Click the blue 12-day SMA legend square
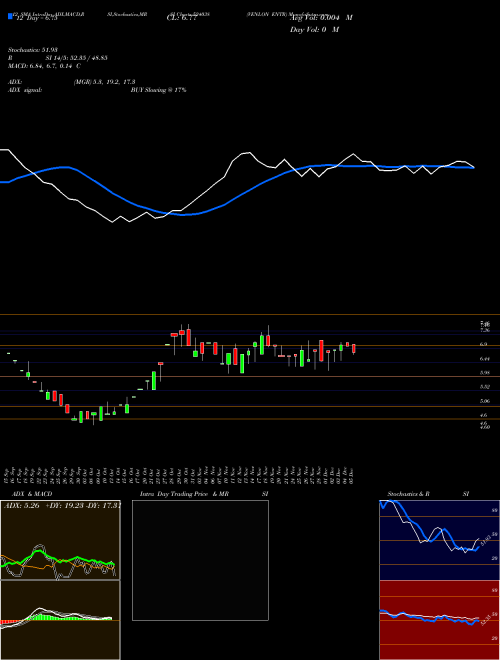Image resolution: width=500 pixels, height=660 pixels. pos(10,17)
